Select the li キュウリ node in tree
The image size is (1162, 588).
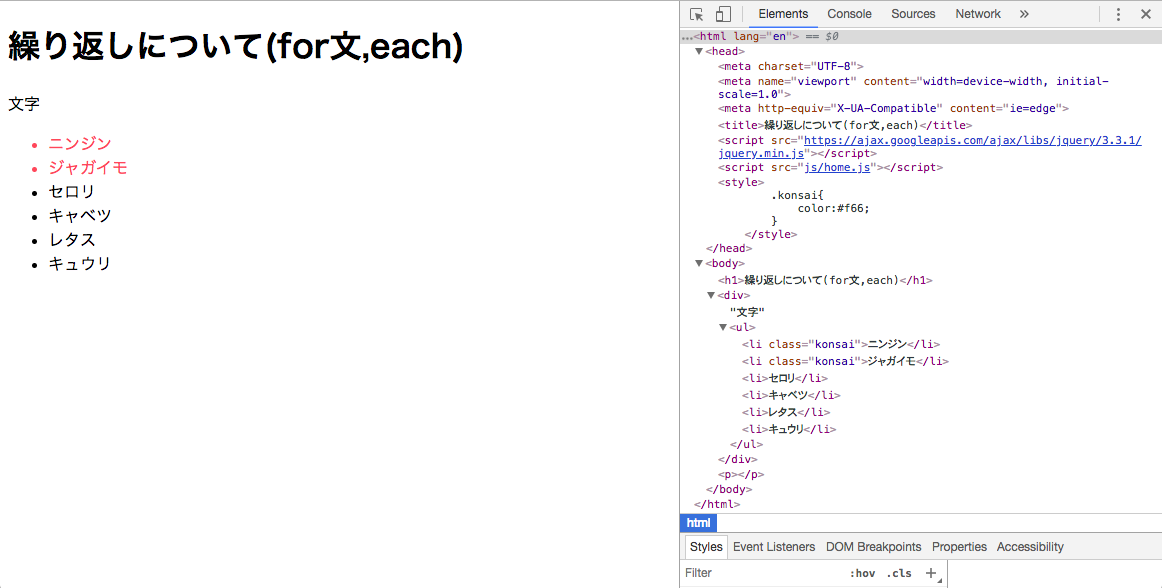pyautogui.click(x=788, y=429)
